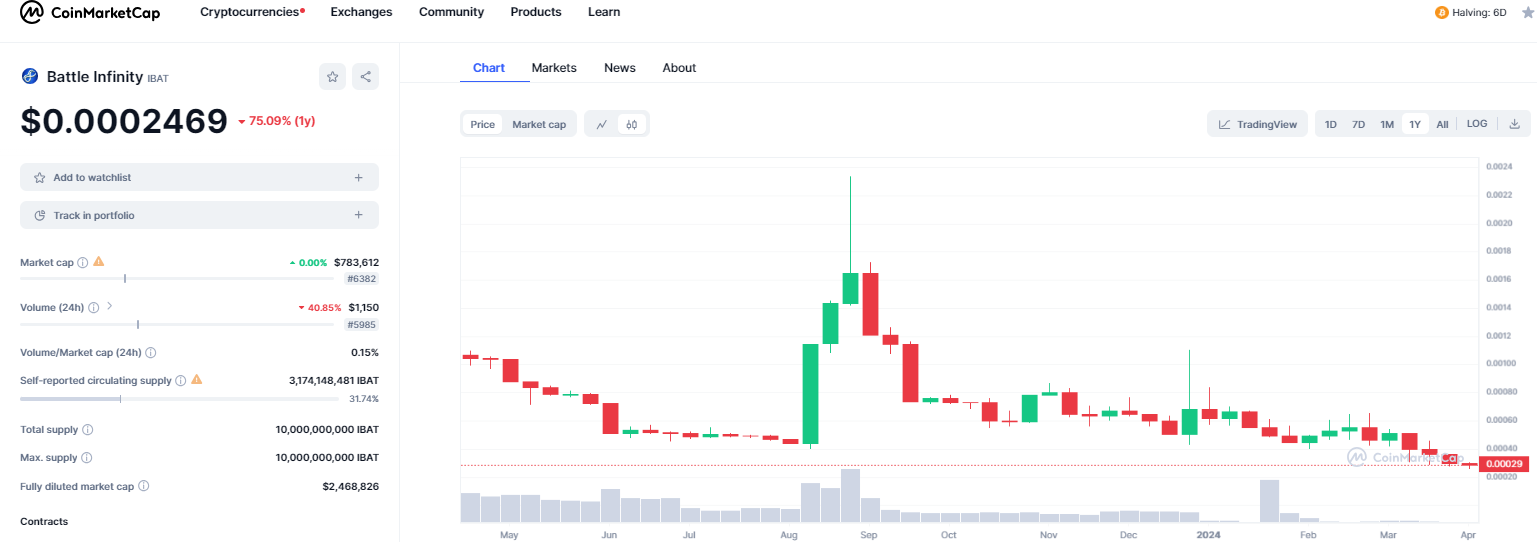
Task: Toggle the LOG scale option
Action: pos(1477,124)
